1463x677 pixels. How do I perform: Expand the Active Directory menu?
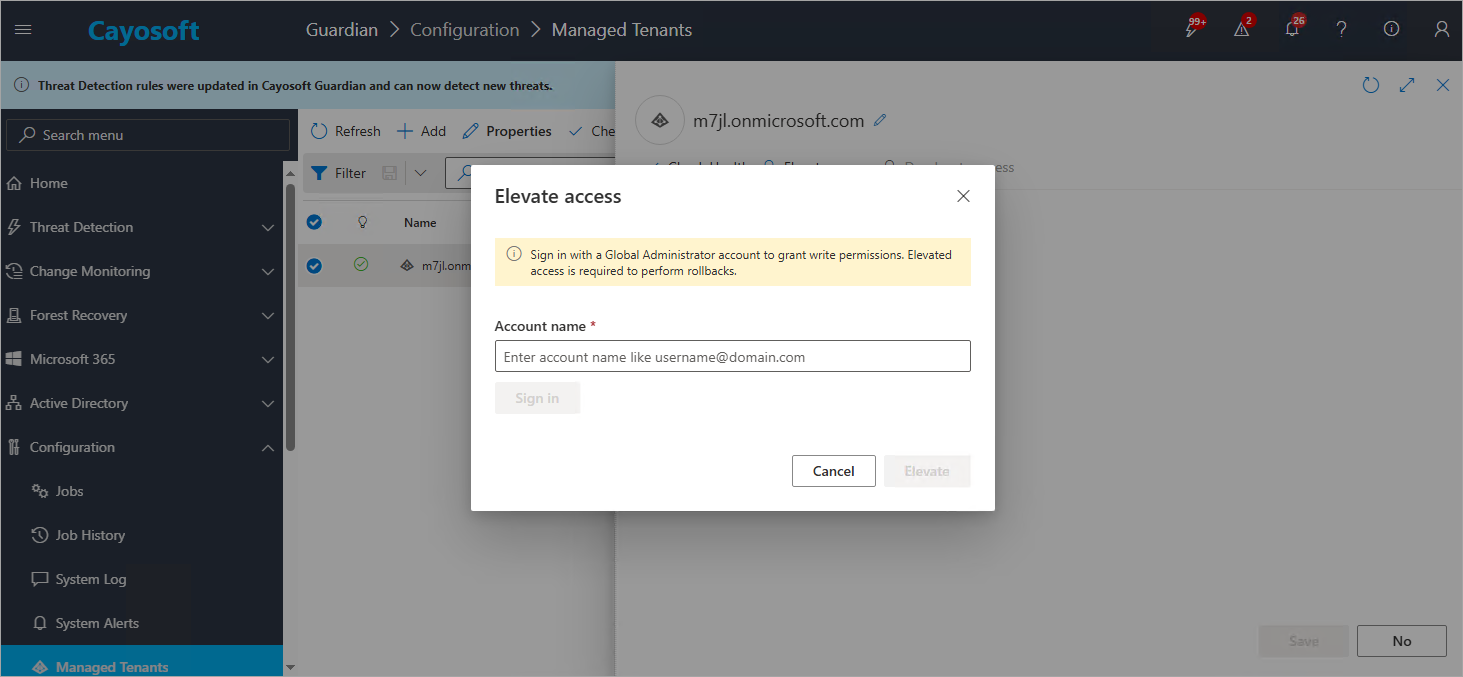(x=142, y=403)
